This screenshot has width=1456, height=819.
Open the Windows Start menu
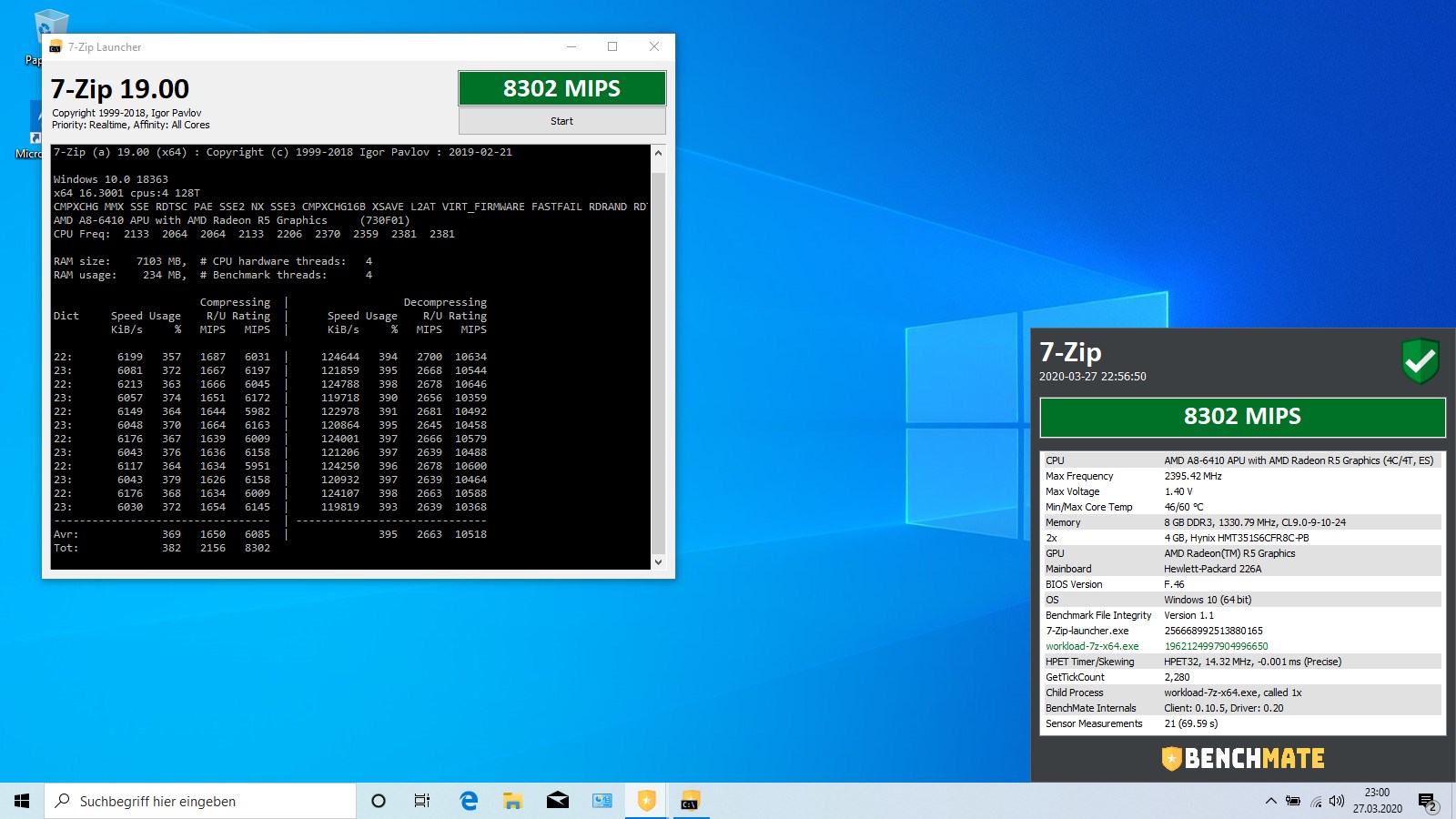pos(22,801)
